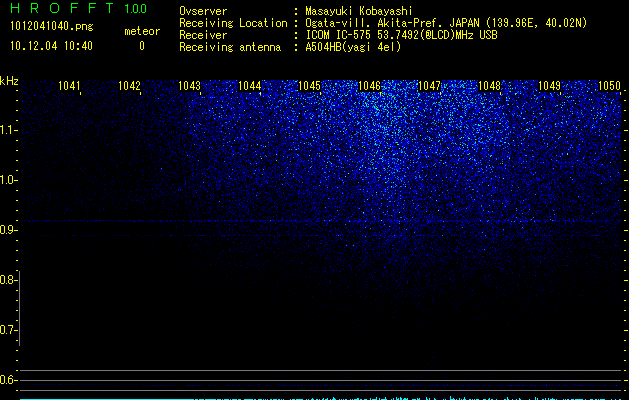
Task: Select the filename 1012041040.png
Action: tap(52, 27)
